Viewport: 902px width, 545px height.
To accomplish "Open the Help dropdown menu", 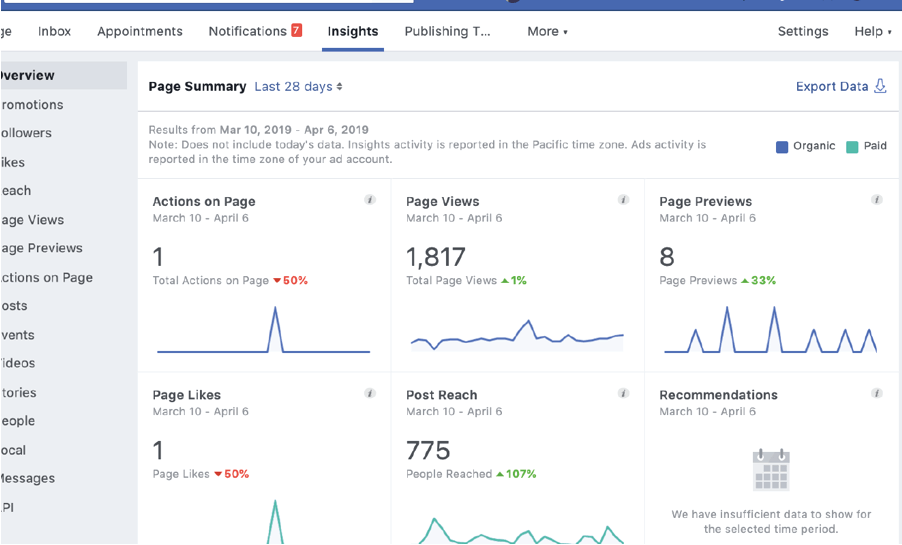I will pos(872,31).
